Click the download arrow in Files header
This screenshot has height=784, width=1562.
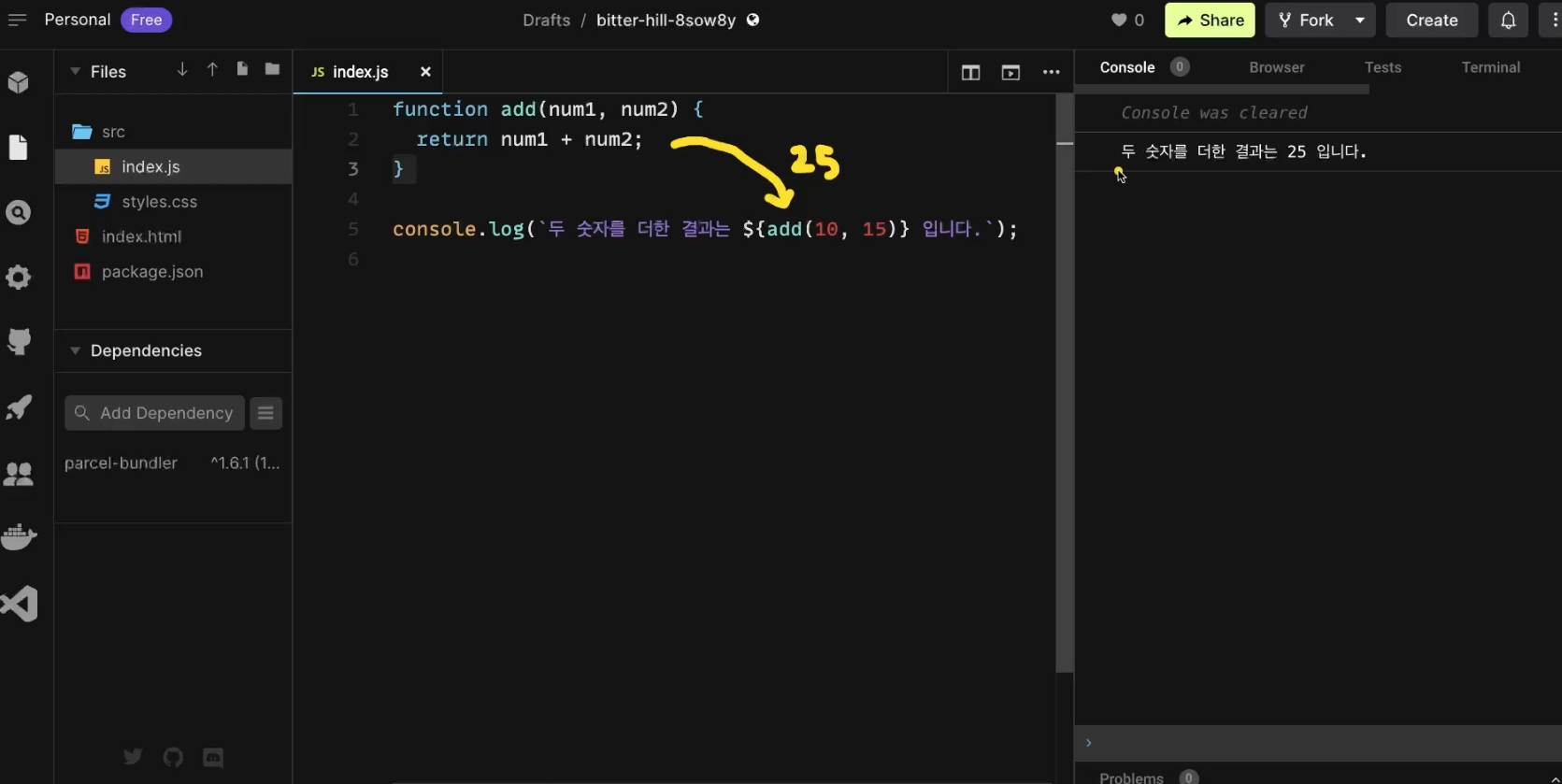[182, 70]
